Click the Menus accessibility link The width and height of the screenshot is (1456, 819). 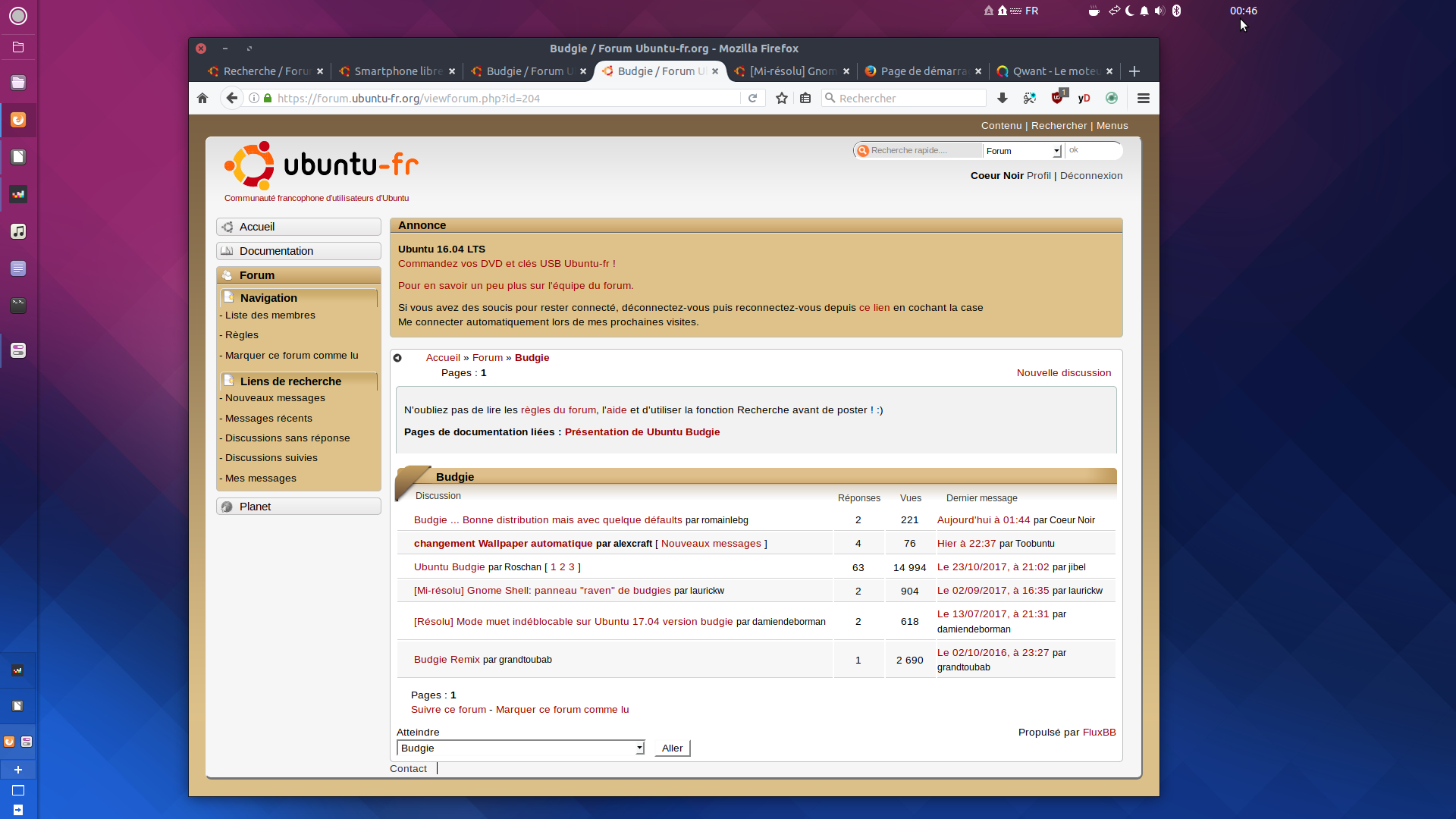(1112, 126)
